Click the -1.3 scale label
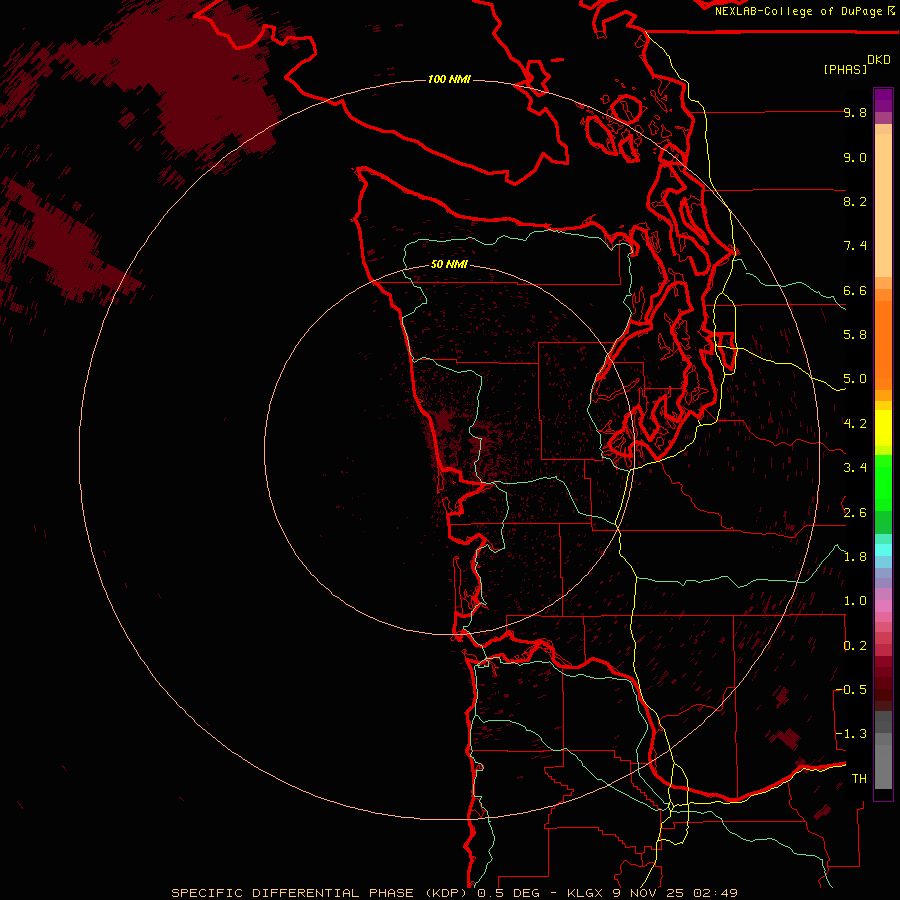The image size is (900, 900). pyautogui.click(x=851, y=734)
